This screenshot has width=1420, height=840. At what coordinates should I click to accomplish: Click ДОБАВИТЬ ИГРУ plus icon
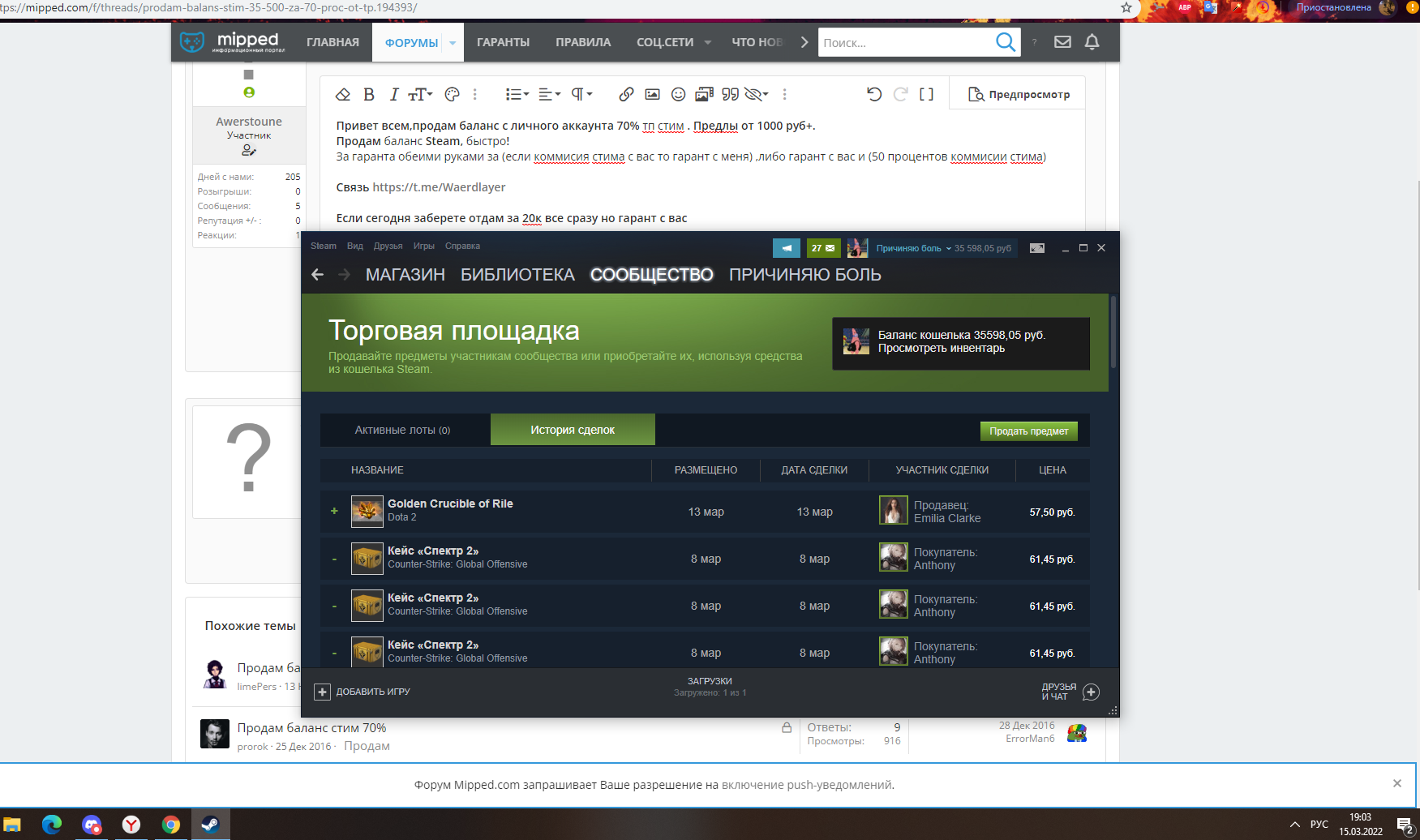322,692
